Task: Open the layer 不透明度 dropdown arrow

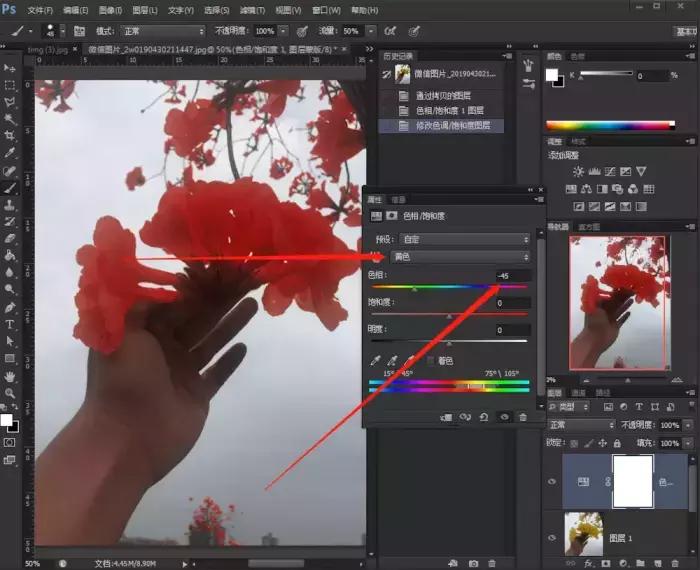Action: coord(688,425)
